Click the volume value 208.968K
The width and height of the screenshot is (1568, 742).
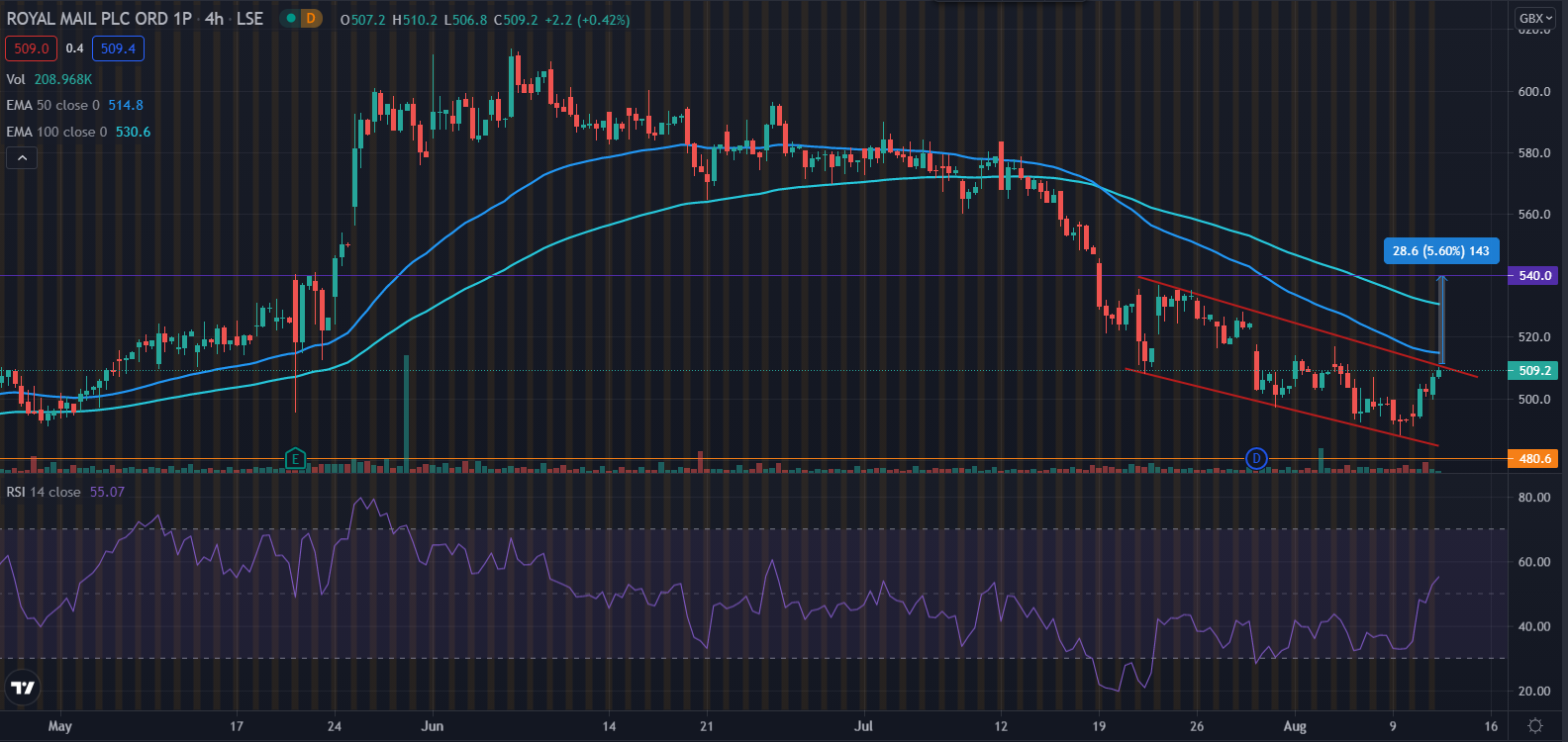[63, 79]
